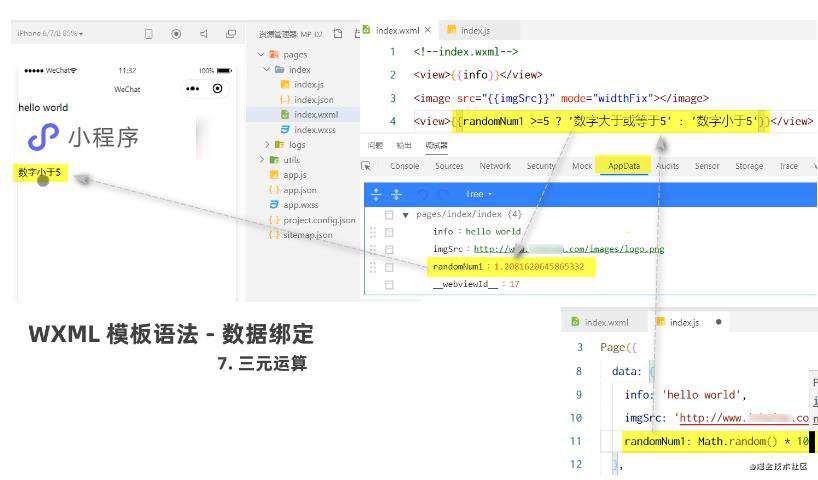
Task: Tick the info row checkbox
Action: pos(389,232)
